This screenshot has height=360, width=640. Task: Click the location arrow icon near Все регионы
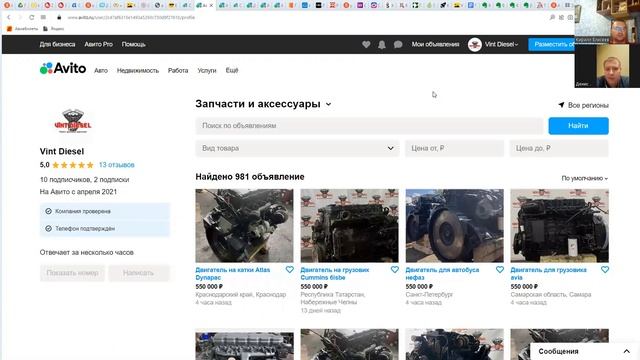tap(561, 105)
